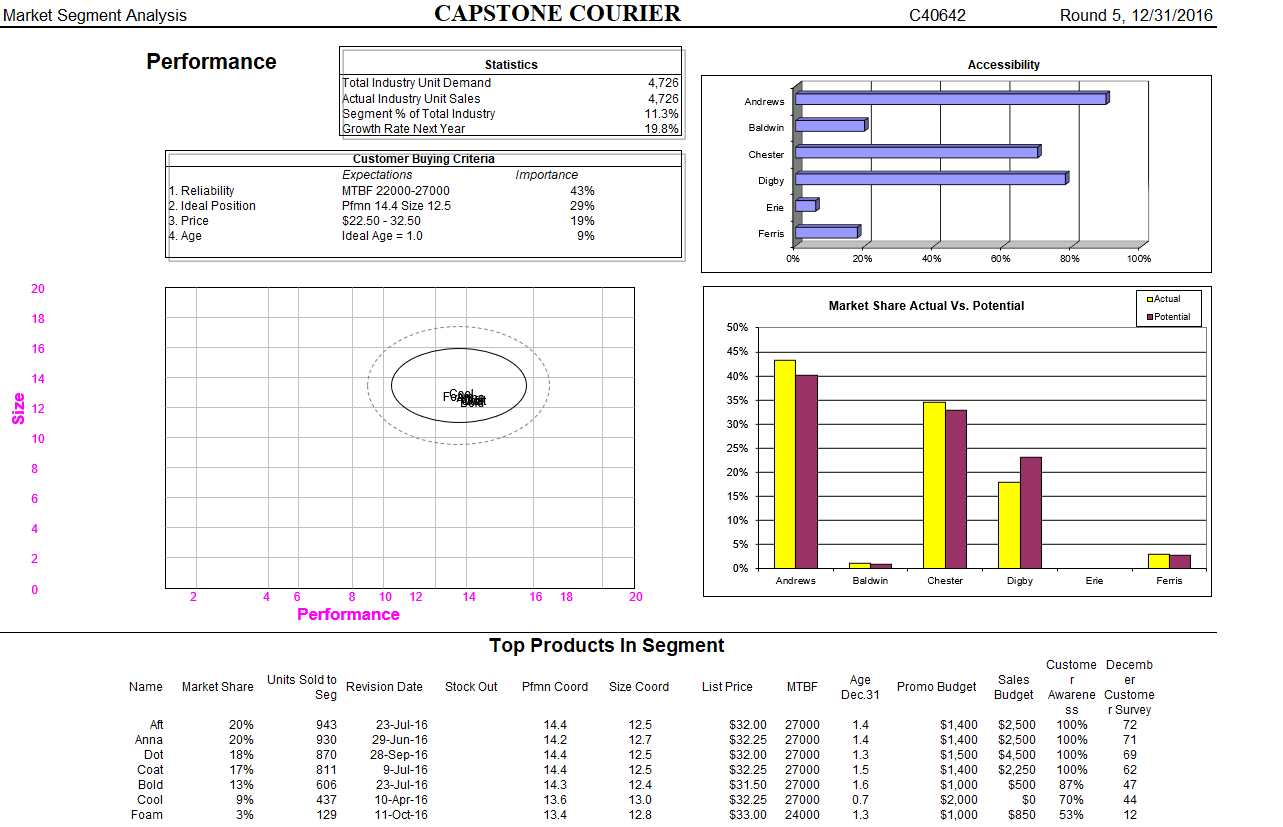Viewport: 1283px width, 827px height.
Task: Click the 19.8% growth rate value
Action: pos(661,128)
